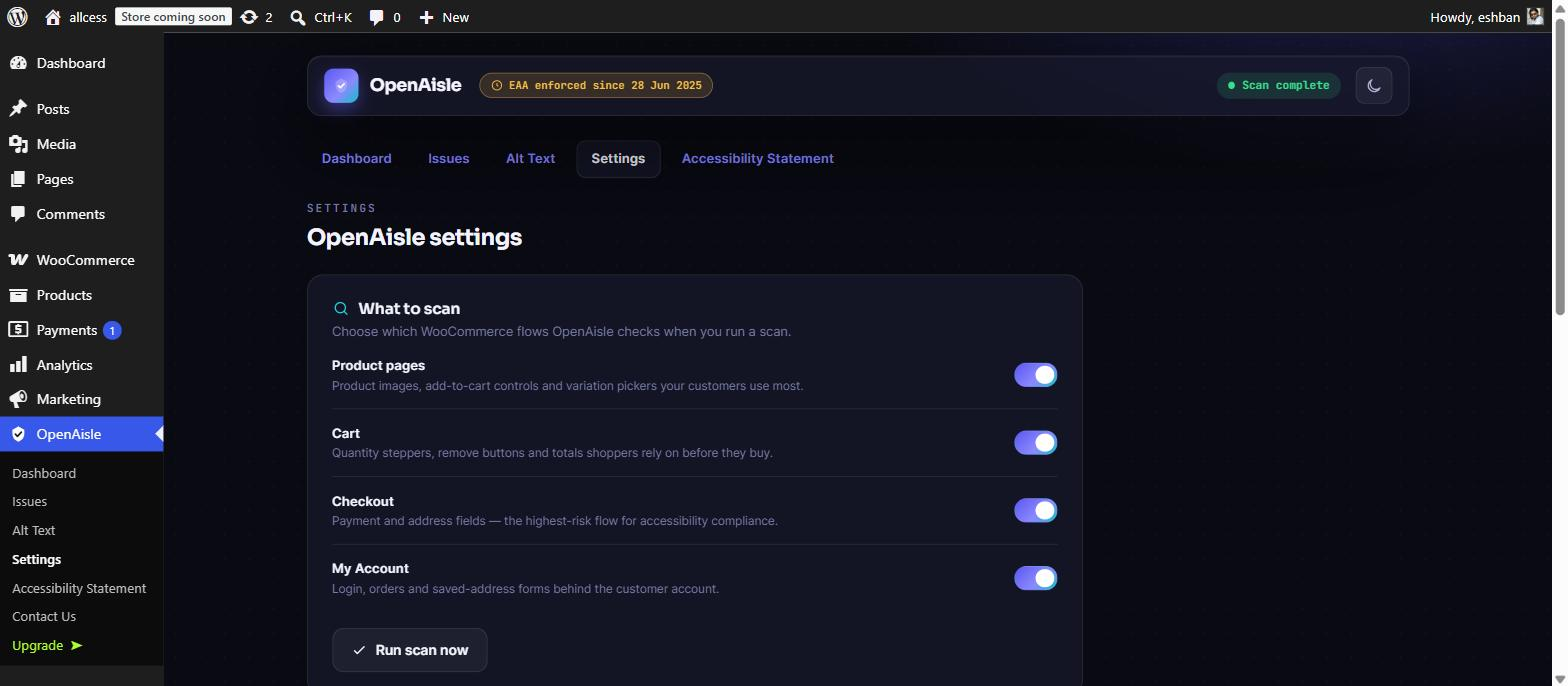Open the Issues submenu link in sidebar
The height and width of the screenshot is (686, 1568).
click(x=30, y=502)
